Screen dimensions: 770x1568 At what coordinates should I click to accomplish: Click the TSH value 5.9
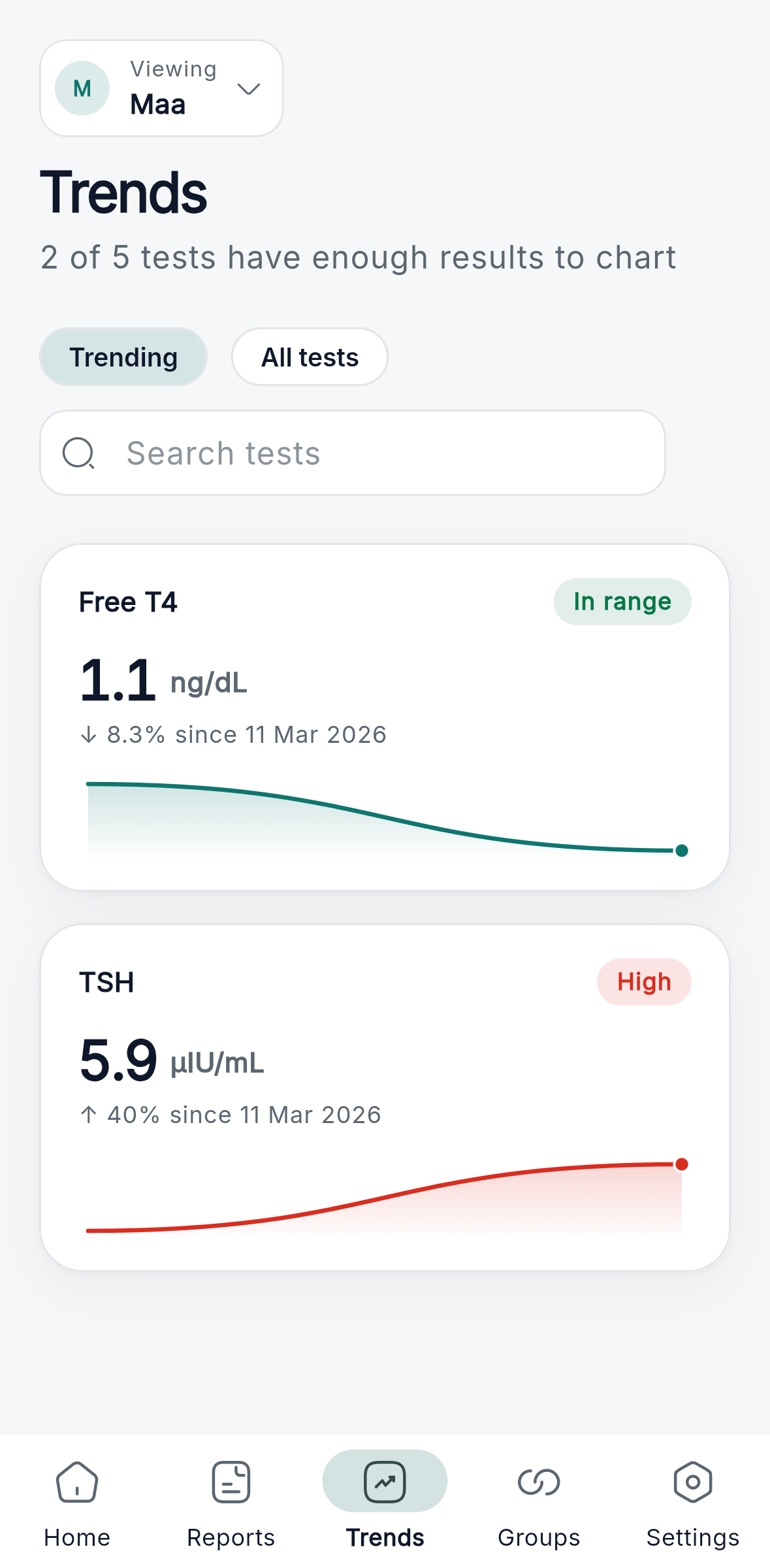click(118, 1060)
